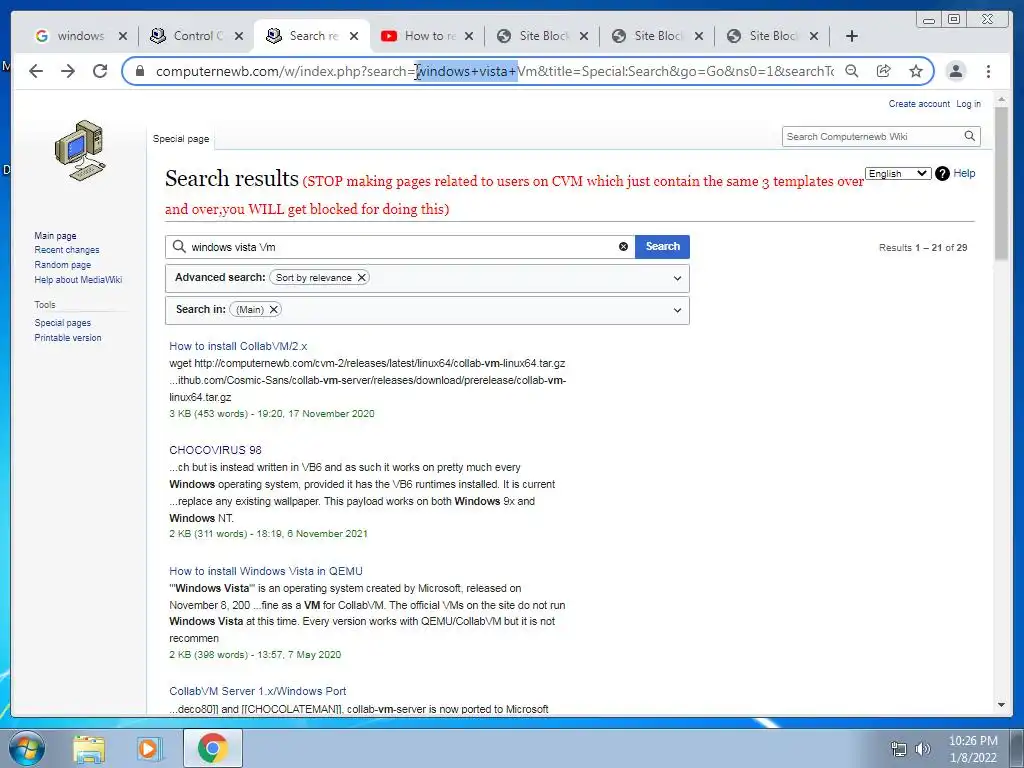Remove the 'Sort by relevance' filter chip
Image resolution: width=1024 pixels, height=768 pixels.
361,278
